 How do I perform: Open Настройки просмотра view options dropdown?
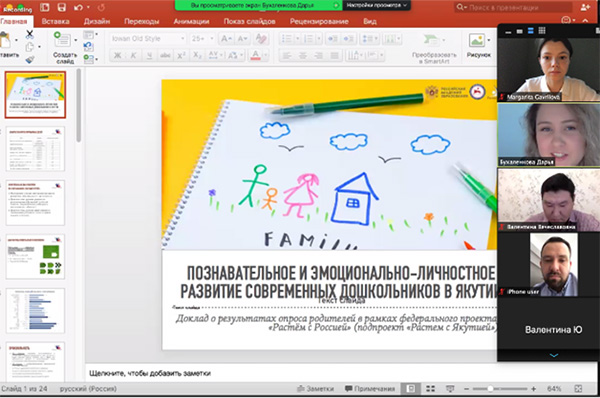(377, 5)
